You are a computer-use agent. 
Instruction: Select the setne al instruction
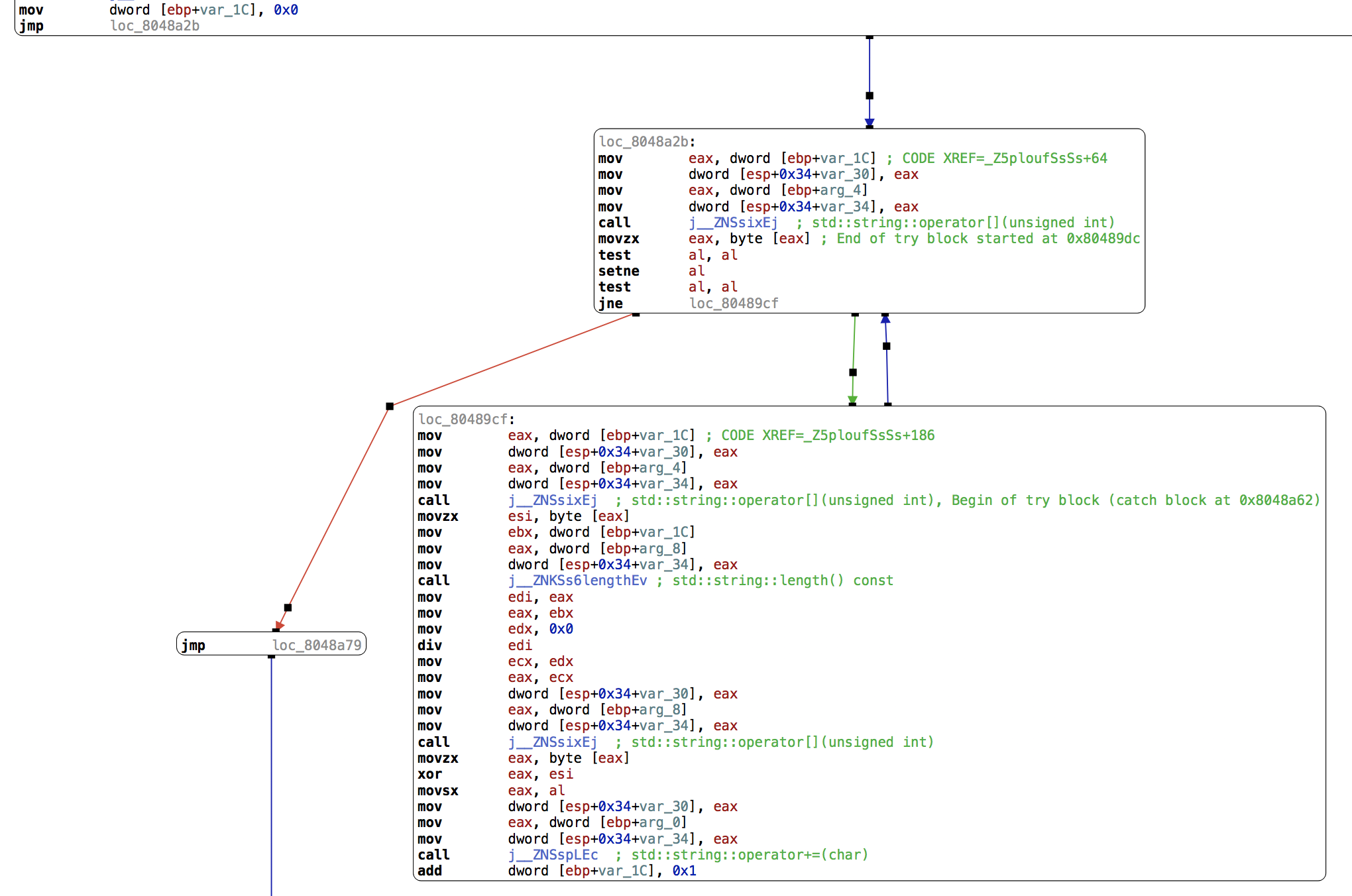[651, 271]
